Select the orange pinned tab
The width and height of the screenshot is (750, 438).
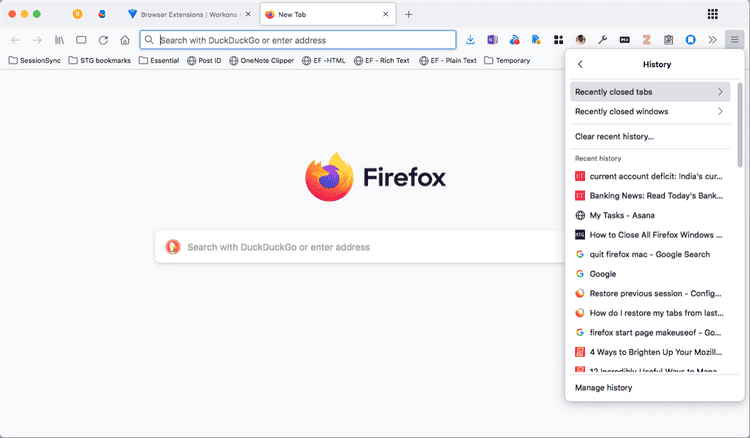[x=77, y=14]
